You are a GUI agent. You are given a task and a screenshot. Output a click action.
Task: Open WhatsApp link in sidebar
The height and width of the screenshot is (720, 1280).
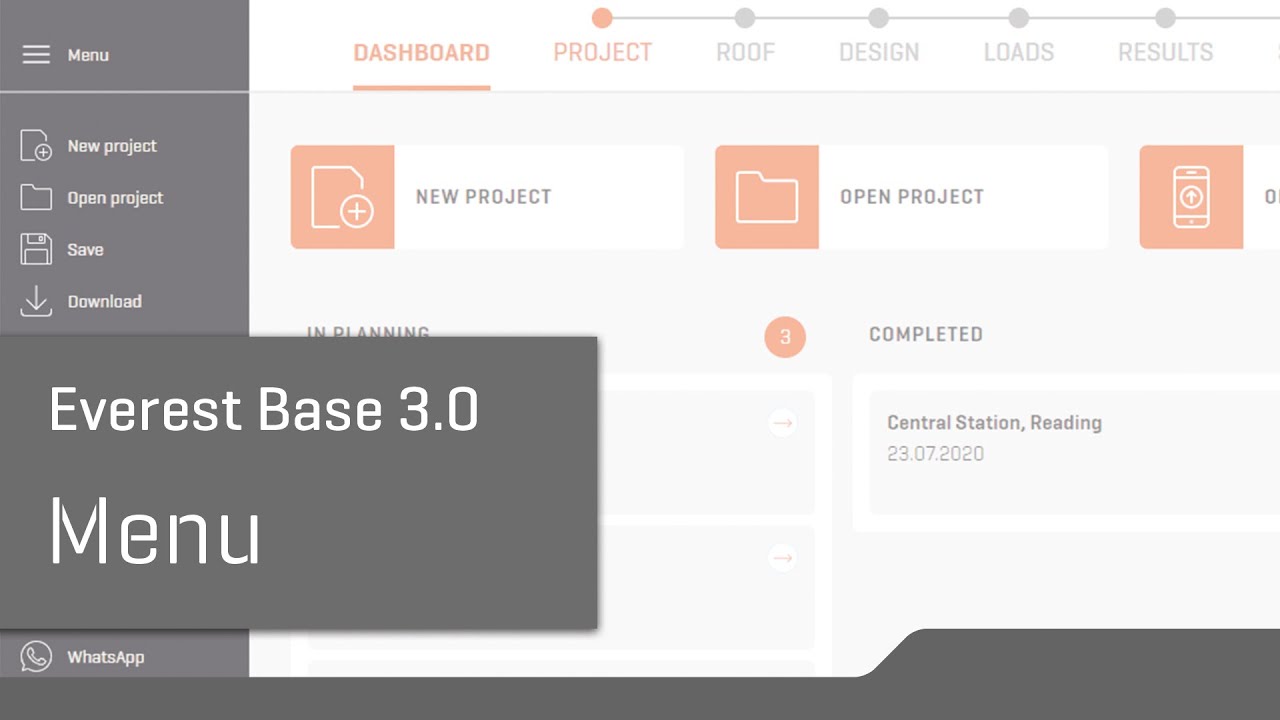click(105, 657)
